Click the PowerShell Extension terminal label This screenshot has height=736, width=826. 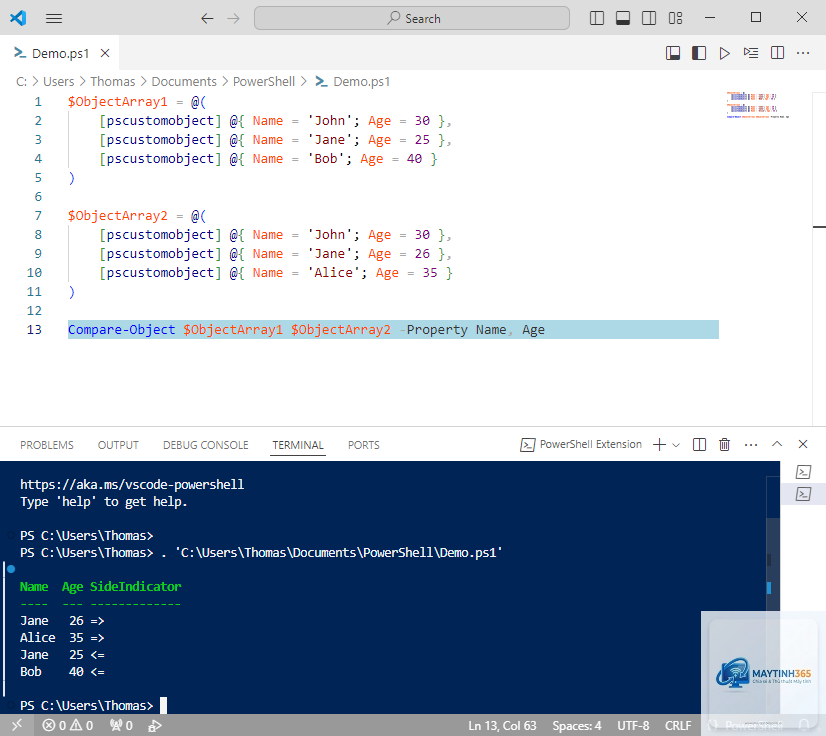tap(581, 445)
